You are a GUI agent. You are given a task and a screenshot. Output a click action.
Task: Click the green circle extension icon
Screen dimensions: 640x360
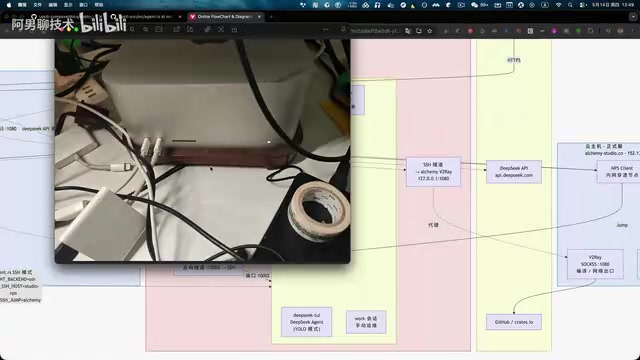(x=578, y=31)
